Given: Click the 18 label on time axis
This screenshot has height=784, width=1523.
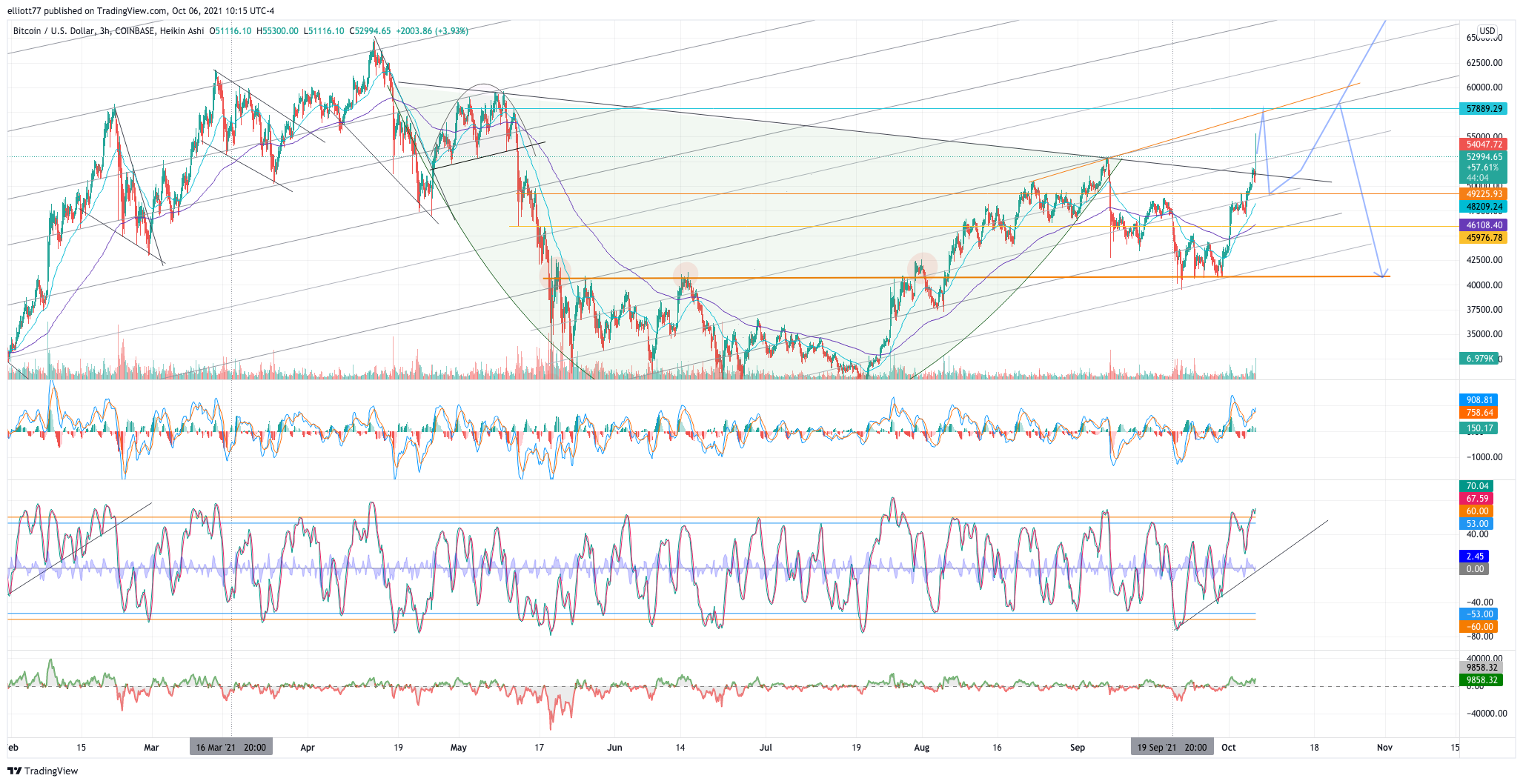Looking at the screenshot, I should coord(1314,748).
